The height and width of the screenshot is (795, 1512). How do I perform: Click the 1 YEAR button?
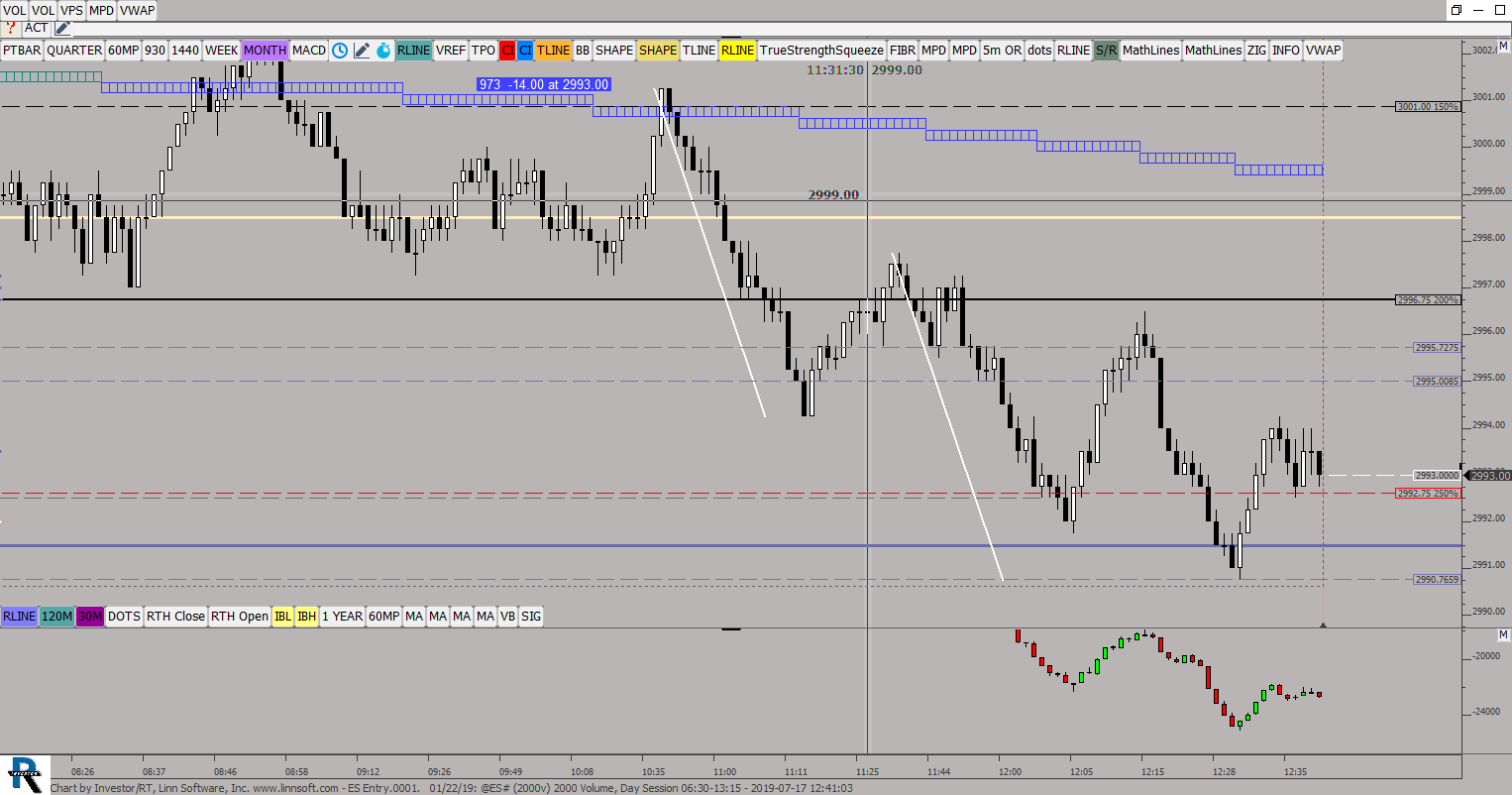click(342, 617)
